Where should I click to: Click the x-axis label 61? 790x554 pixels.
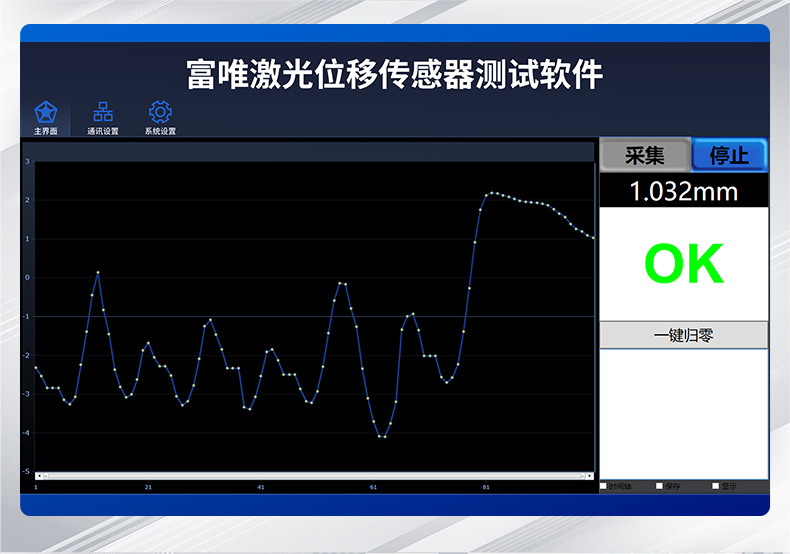[x=373, y=487]
